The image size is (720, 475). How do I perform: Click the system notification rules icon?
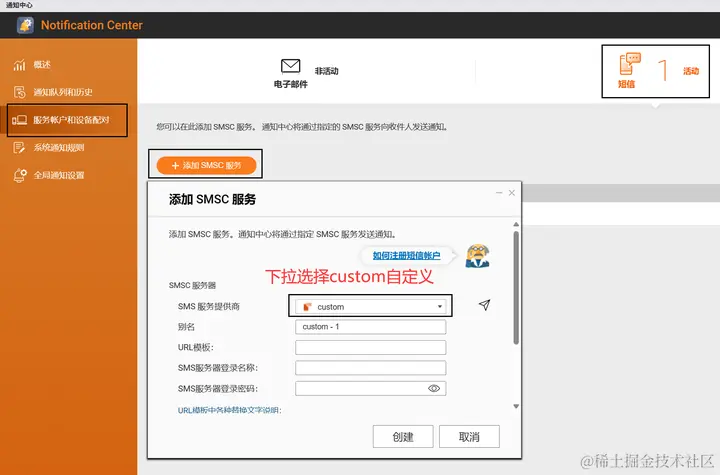tap(19, 147)
